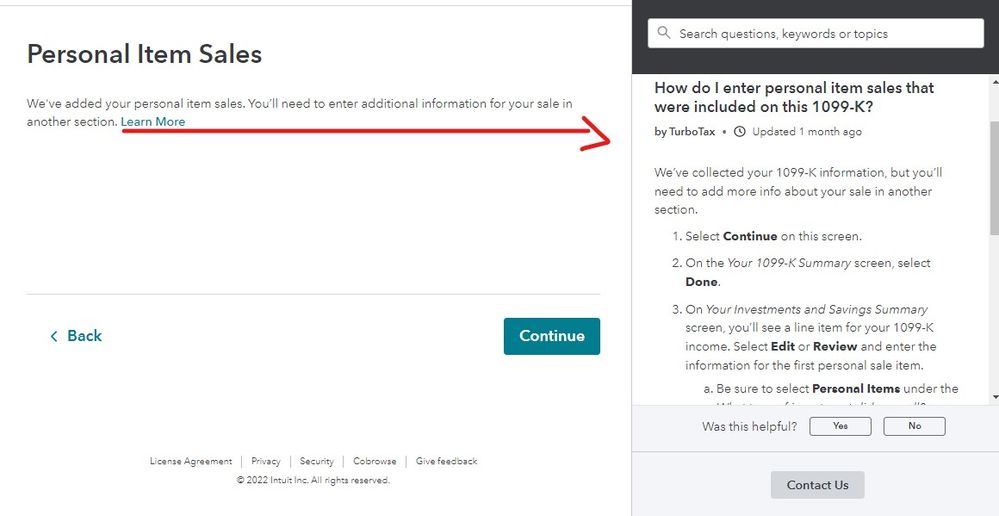Viewport: 999px width, 516px height.
Task: Focus the search questions input field
Action: [x=816, y=33]
